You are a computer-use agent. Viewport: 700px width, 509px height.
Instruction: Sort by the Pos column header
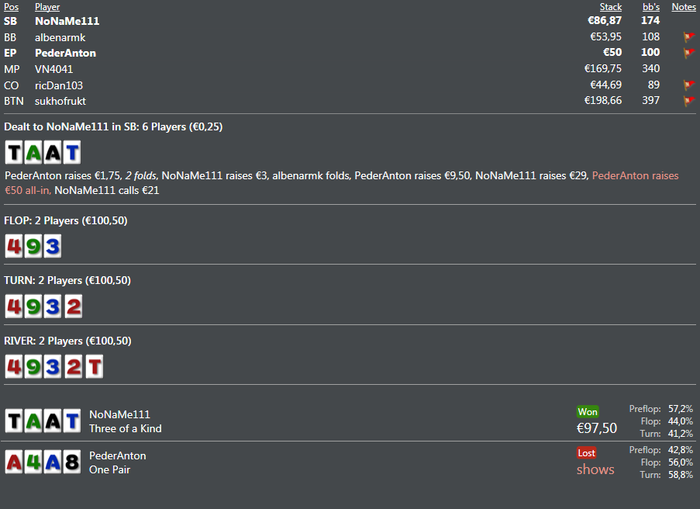click(x=11, y=7)
